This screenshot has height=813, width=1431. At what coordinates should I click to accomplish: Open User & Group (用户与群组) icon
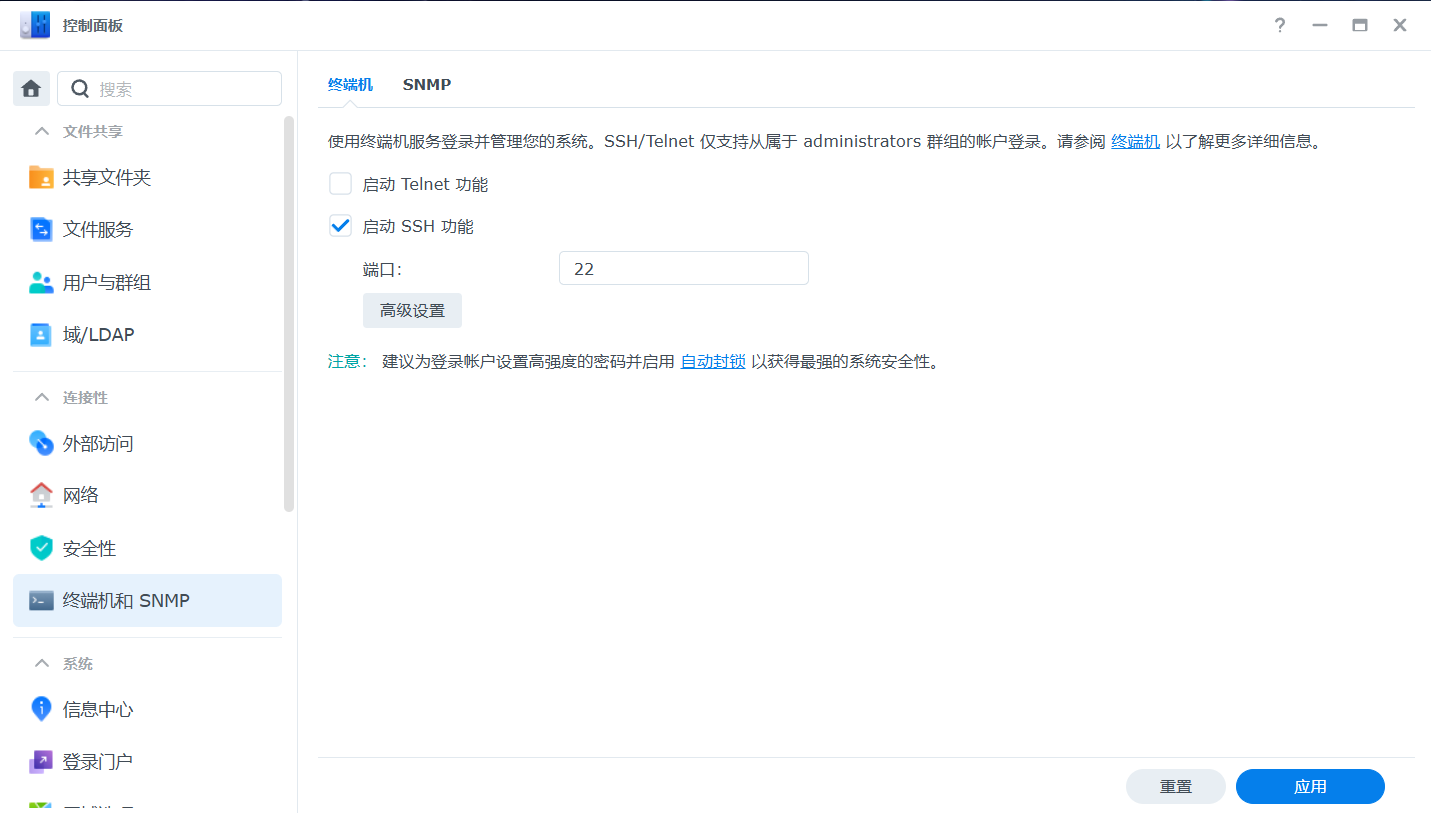click(x=41, y=283)
